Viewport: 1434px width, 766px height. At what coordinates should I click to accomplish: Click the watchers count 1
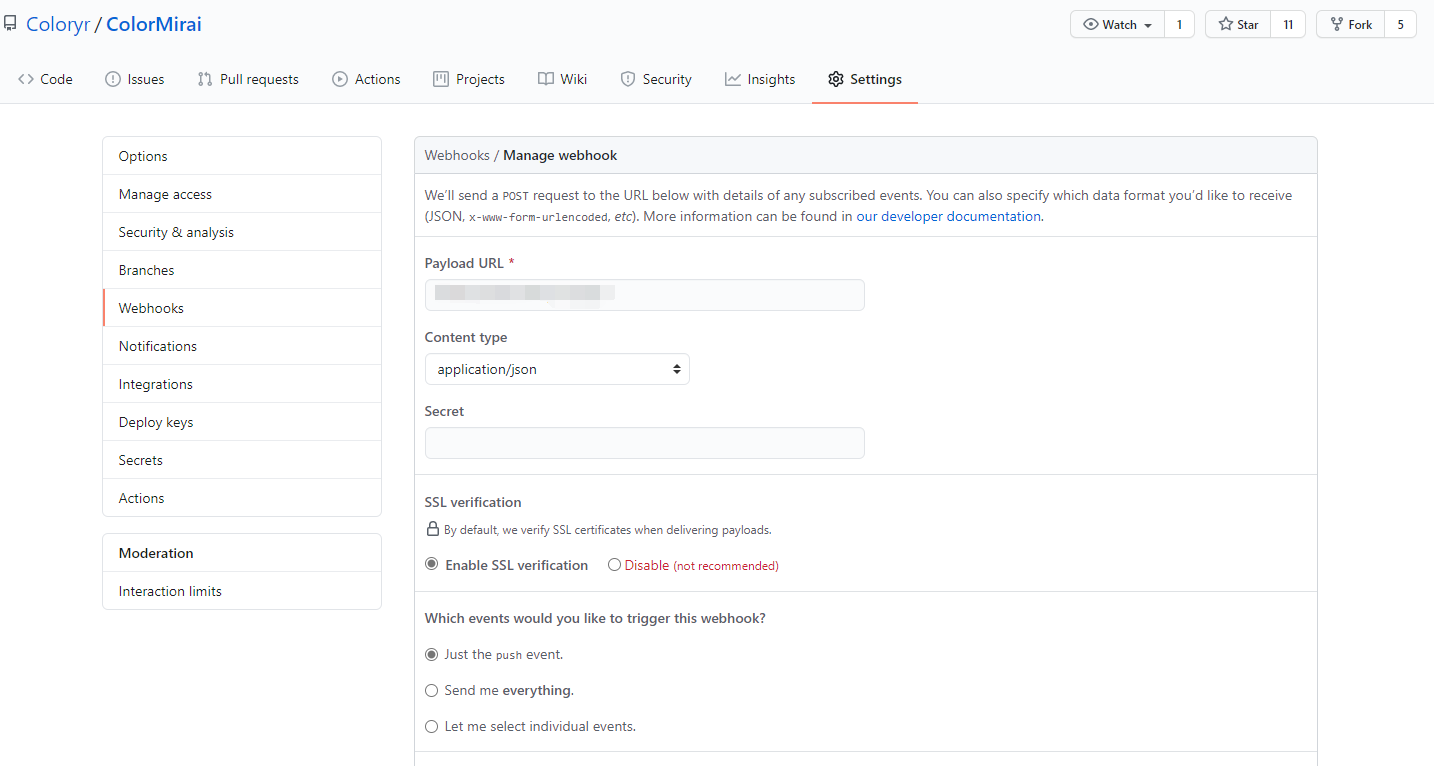click(1180, 24)
